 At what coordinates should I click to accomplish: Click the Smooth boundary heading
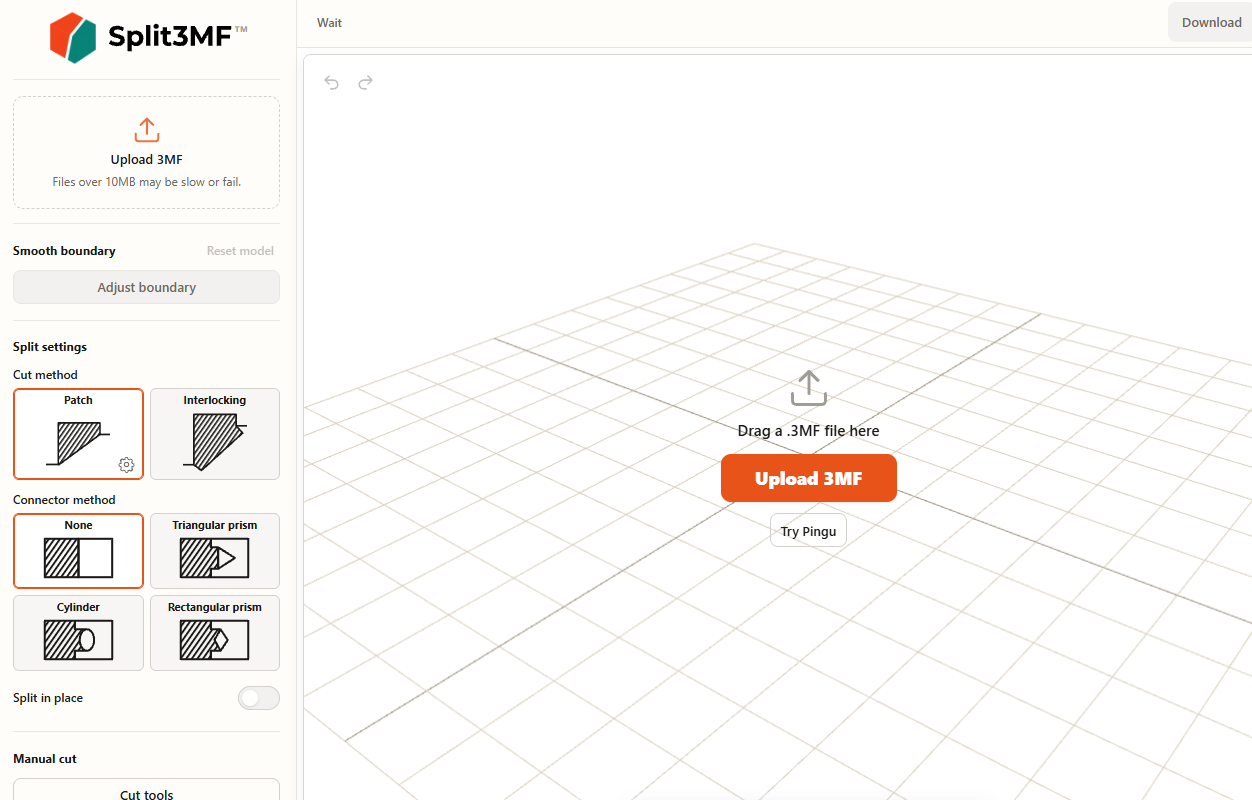click(64, 251)
